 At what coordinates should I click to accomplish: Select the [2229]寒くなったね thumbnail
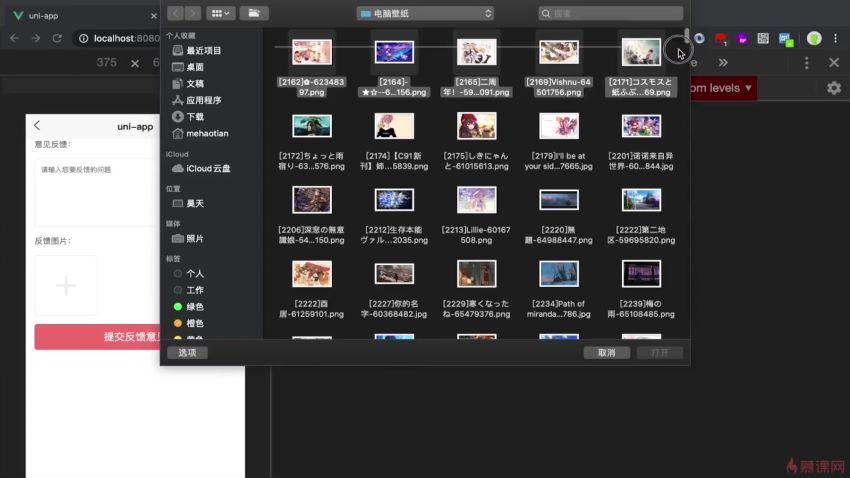click(476, 274)
